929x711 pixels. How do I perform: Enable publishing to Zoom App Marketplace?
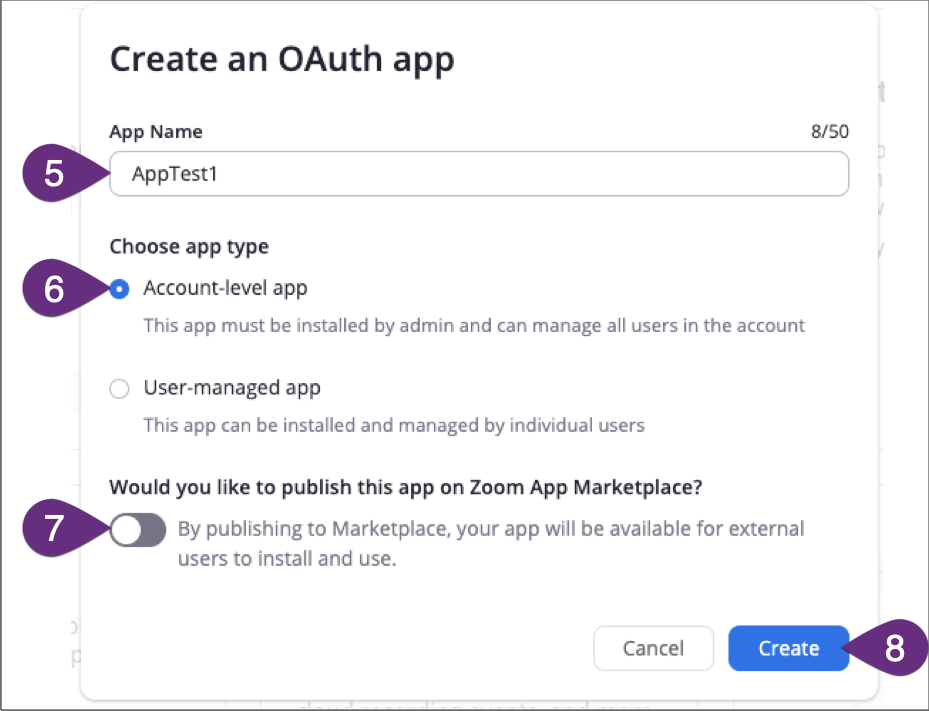click(x=137, y=530)
